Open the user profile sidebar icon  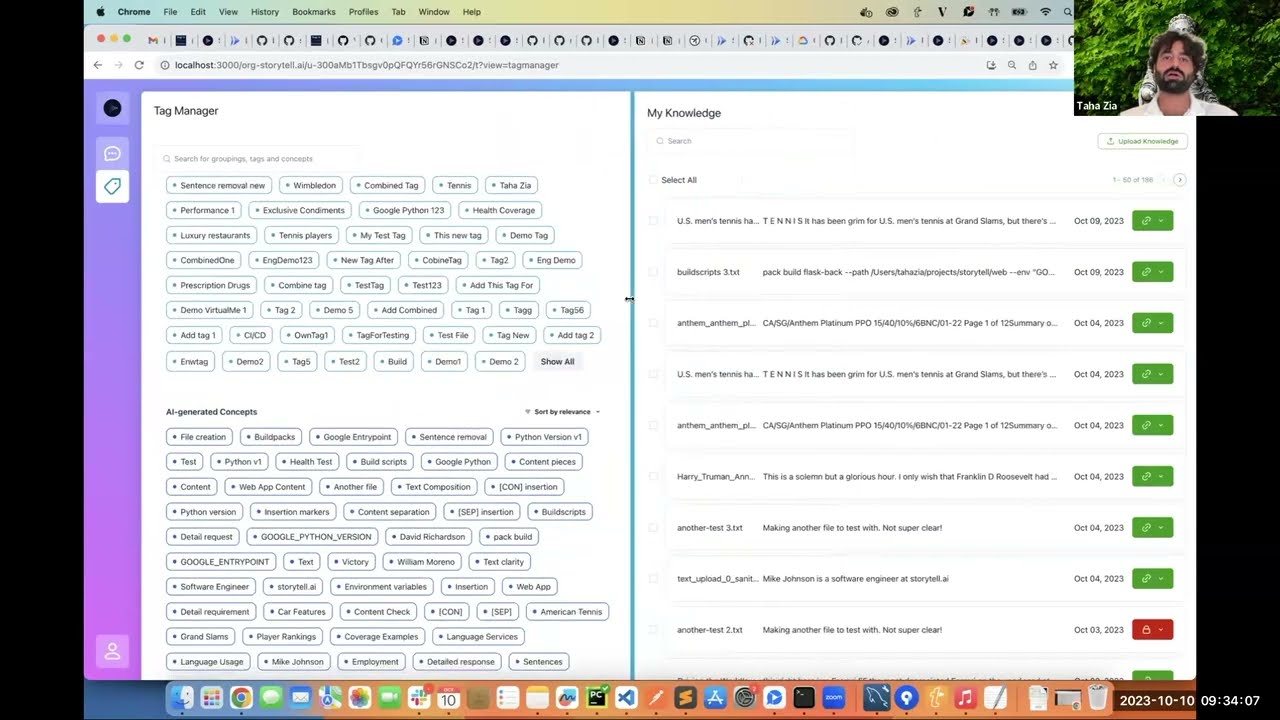click(x=112, y=651)
